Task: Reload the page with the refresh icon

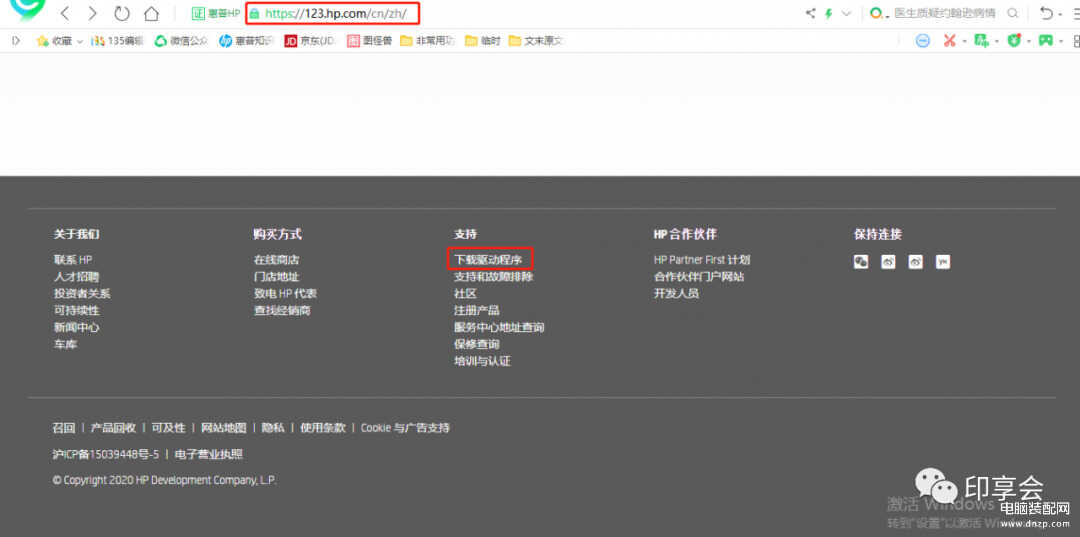Action: coord(122,13)
